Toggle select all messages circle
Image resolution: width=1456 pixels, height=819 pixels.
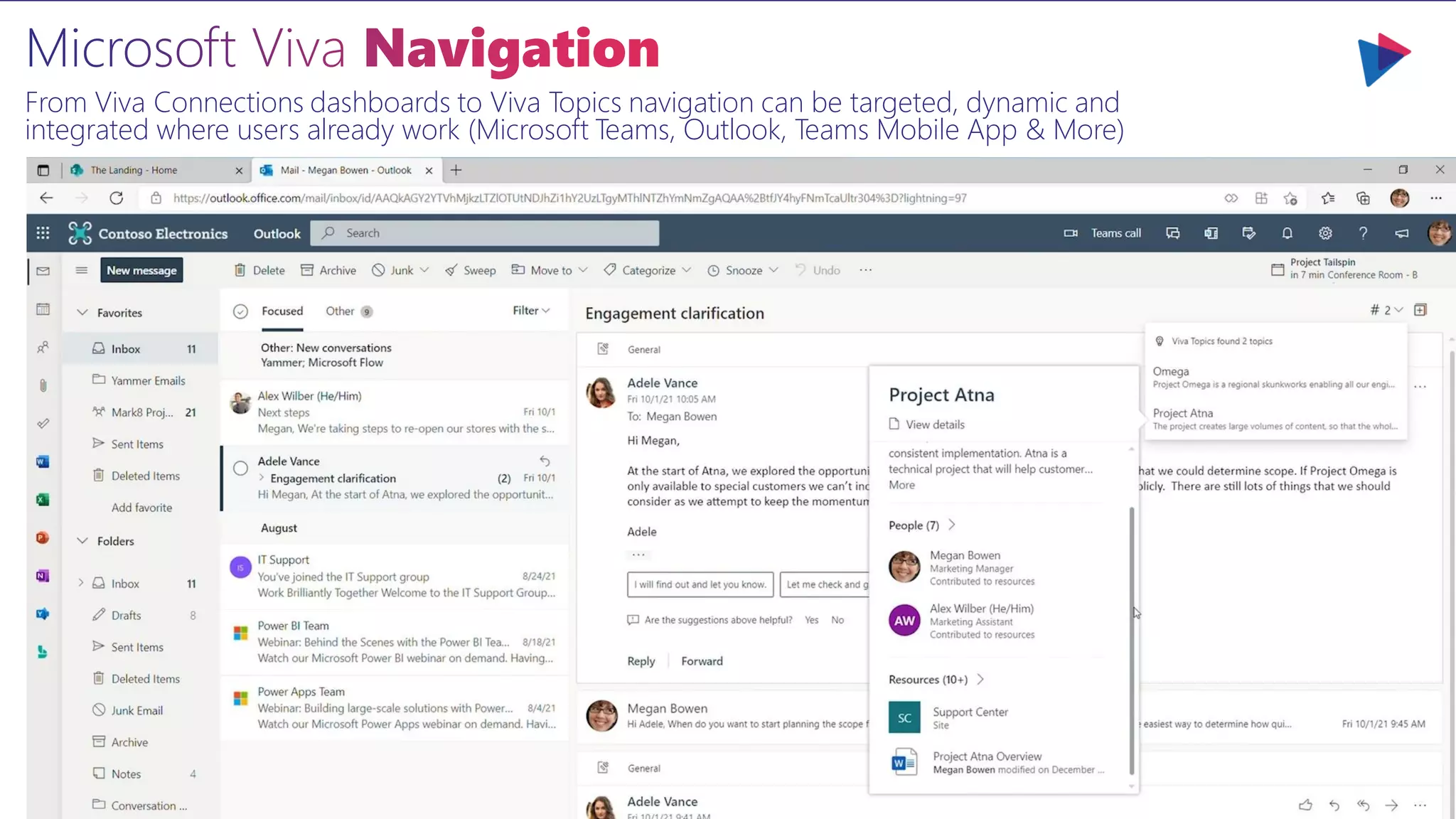[241, 311]
